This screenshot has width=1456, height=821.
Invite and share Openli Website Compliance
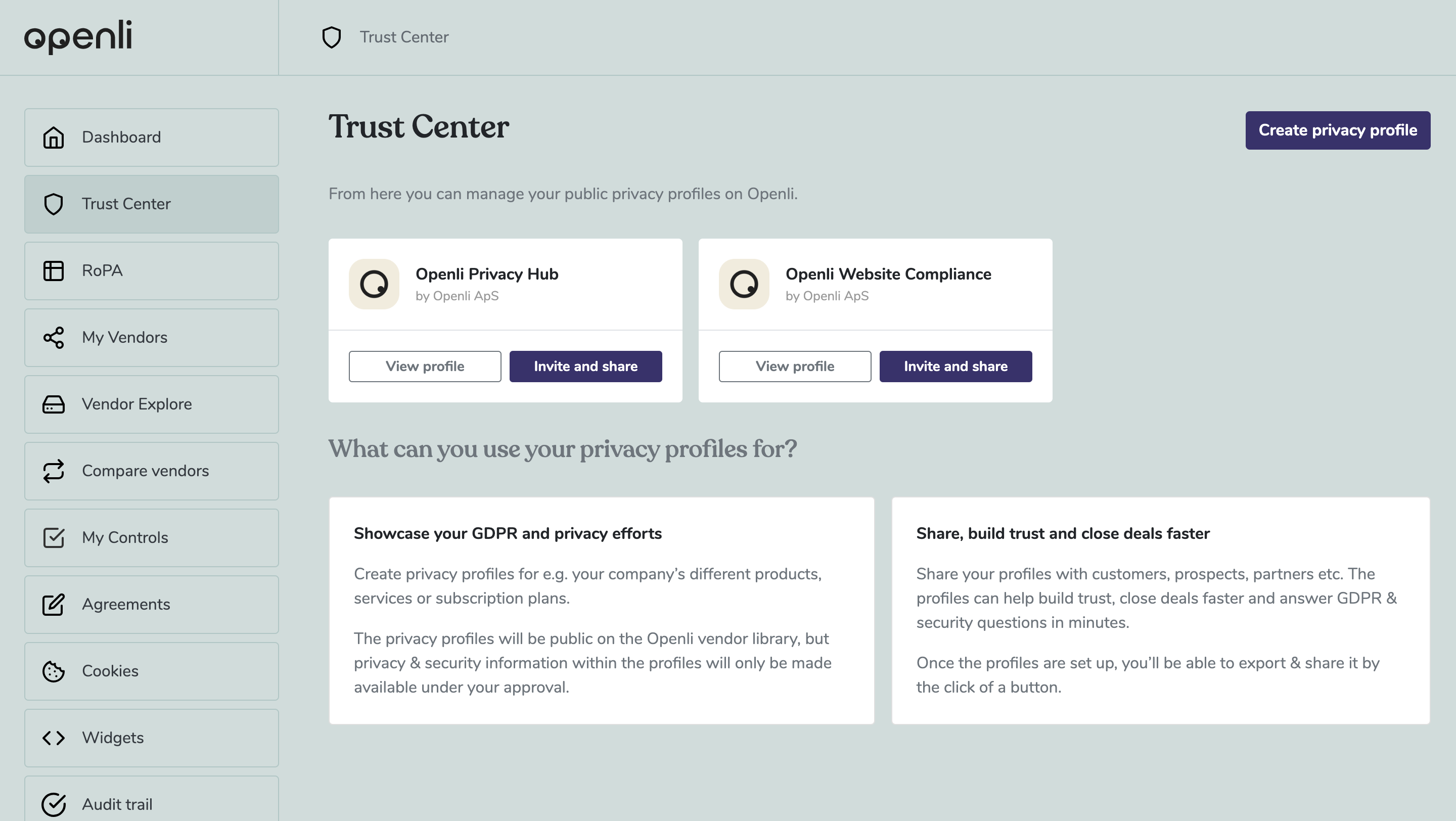(955, 366)
